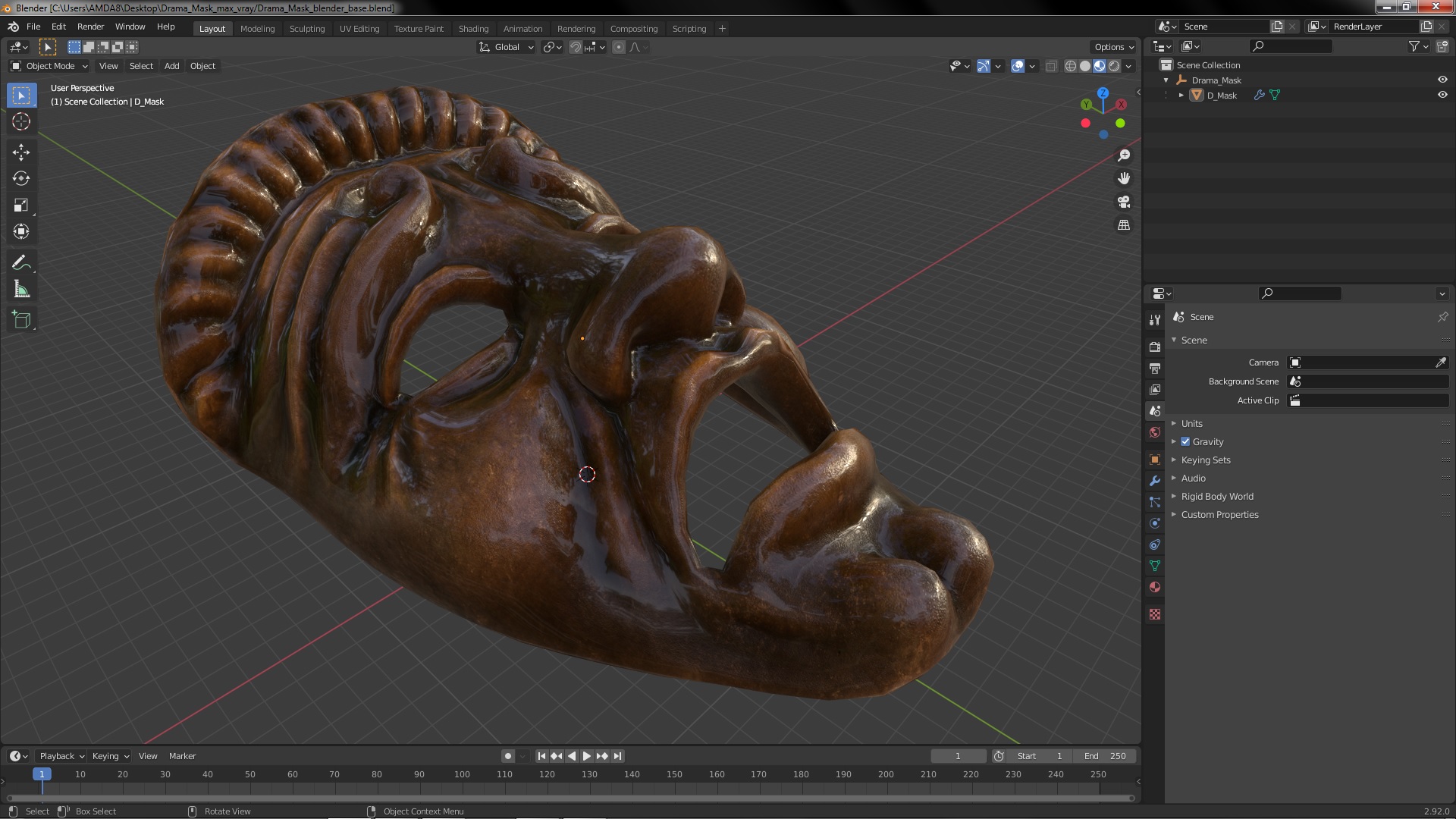Open Tool properties tab
This screenshot has width=1456, height=819.
[x=1155, y=320]
